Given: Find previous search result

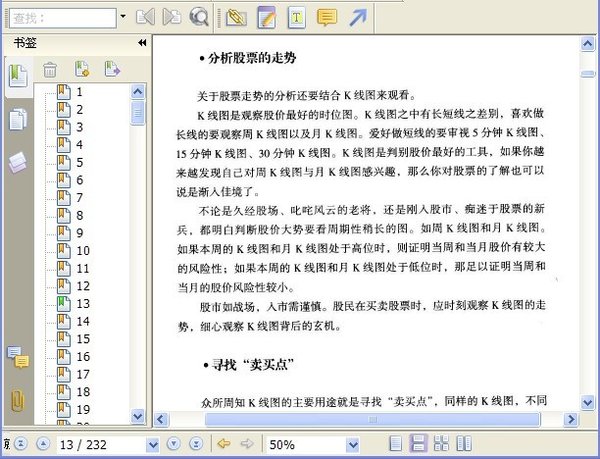Looking at the screenshot, I should coord(145,17).
